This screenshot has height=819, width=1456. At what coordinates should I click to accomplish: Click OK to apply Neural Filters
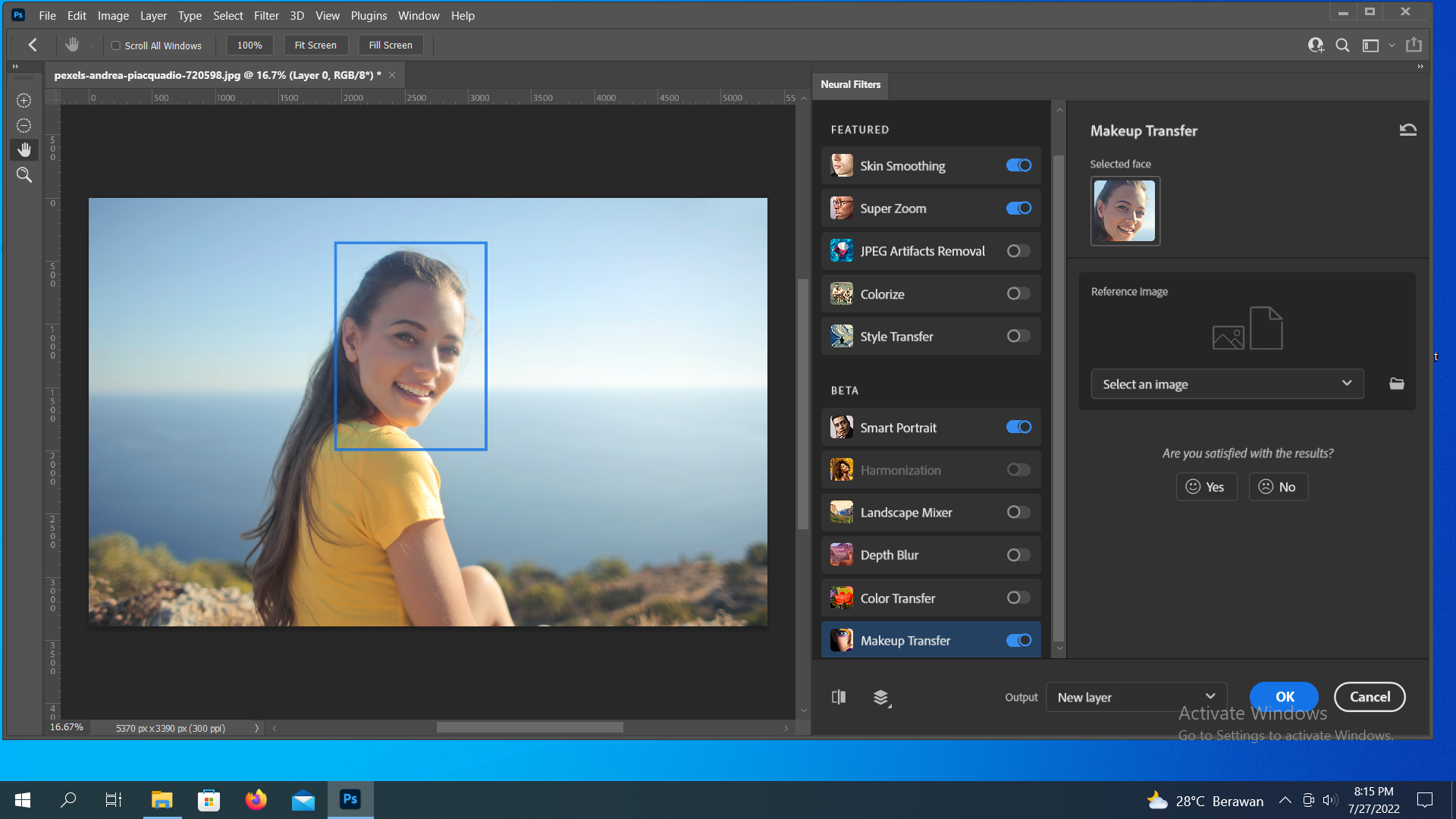(x=1285, y=696)
